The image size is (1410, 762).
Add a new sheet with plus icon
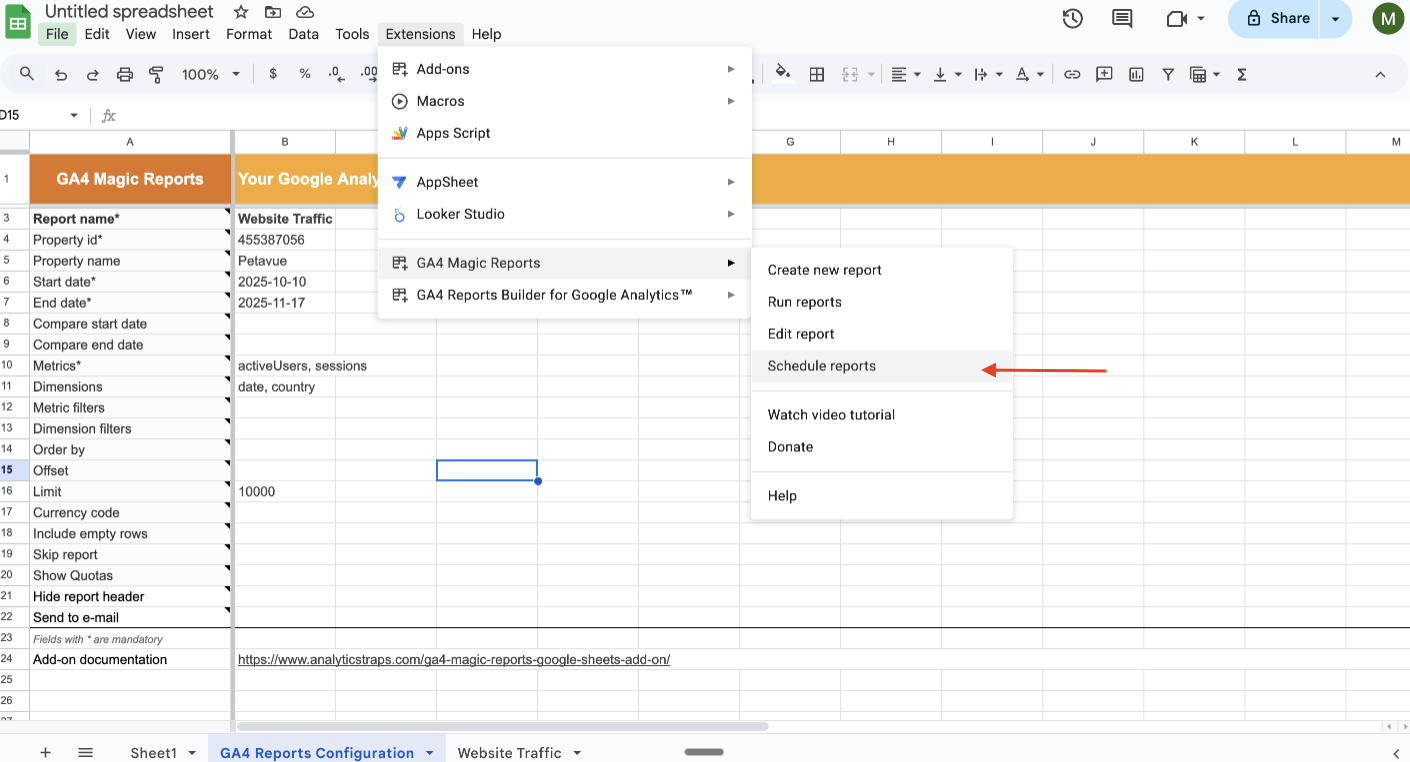point(45,752)
